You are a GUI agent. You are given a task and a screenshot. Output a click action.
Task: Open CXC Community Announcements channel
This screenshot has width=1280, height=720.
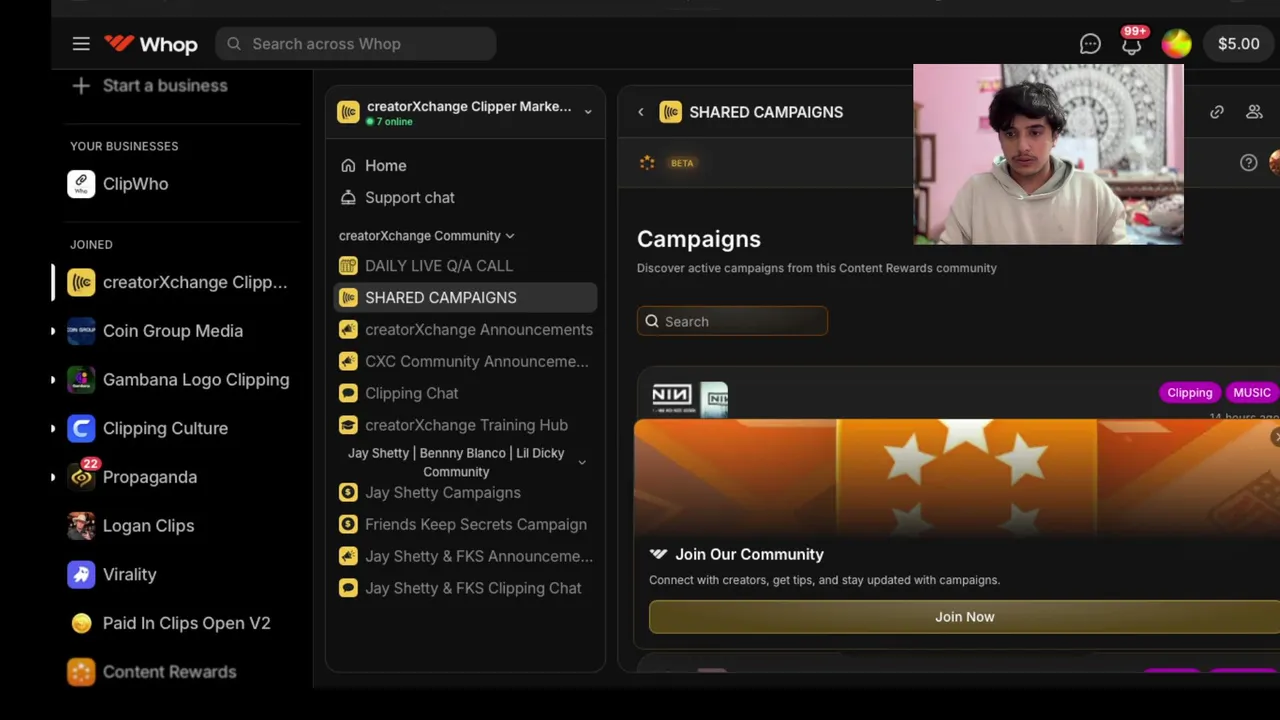[465, 362]
